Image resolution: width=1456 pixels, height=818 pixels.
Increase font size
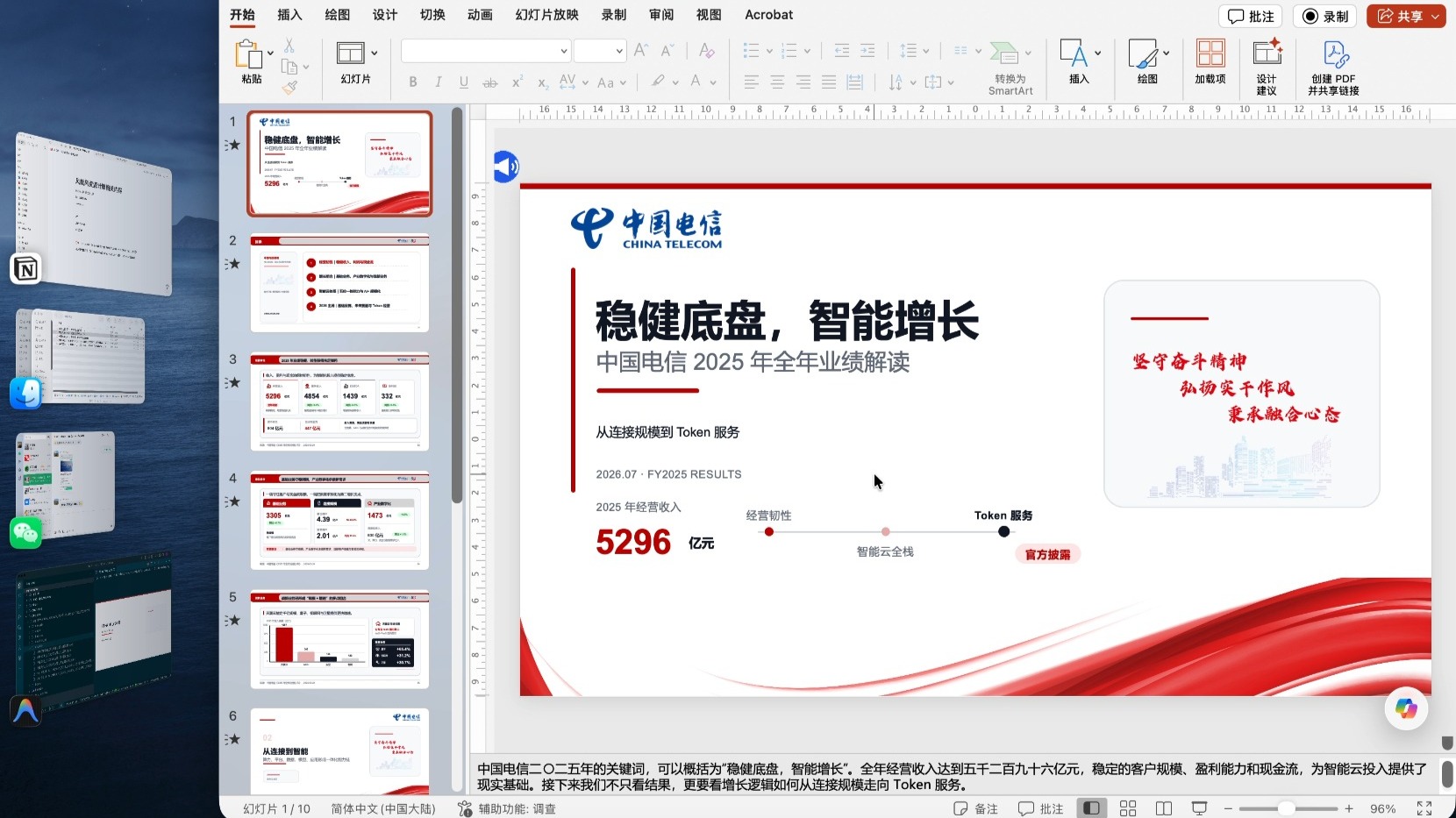point(641,50)
